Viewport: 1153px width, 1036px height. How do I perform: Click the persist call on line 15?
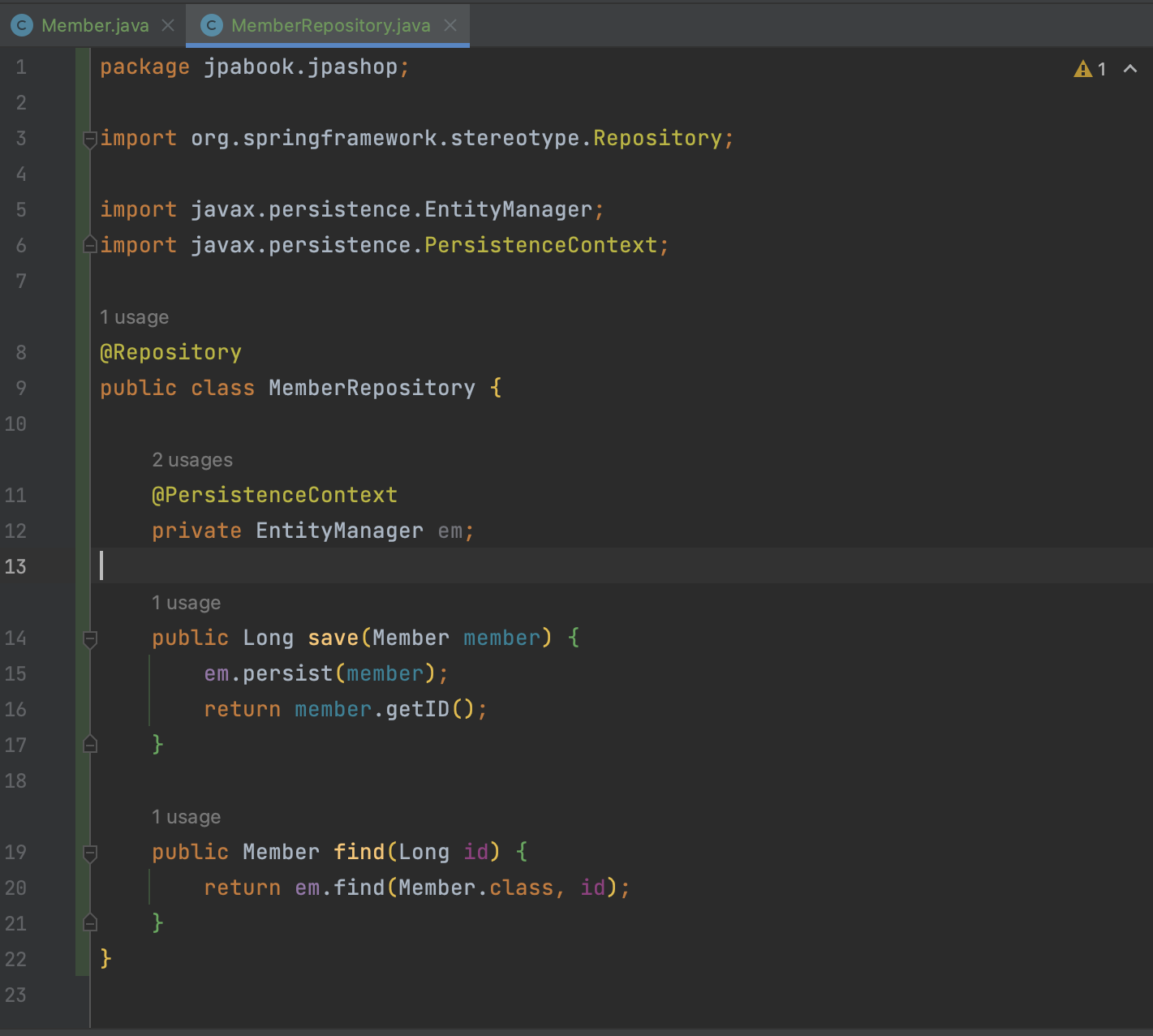pos(287,673)
